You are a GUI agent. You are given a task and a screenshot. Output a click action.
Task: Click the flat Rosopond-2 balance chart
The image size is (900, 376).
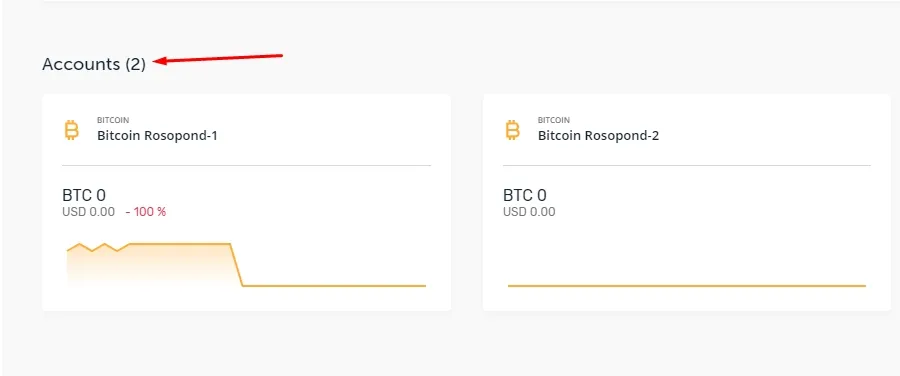pyautogui.click(x=686, y=285)
